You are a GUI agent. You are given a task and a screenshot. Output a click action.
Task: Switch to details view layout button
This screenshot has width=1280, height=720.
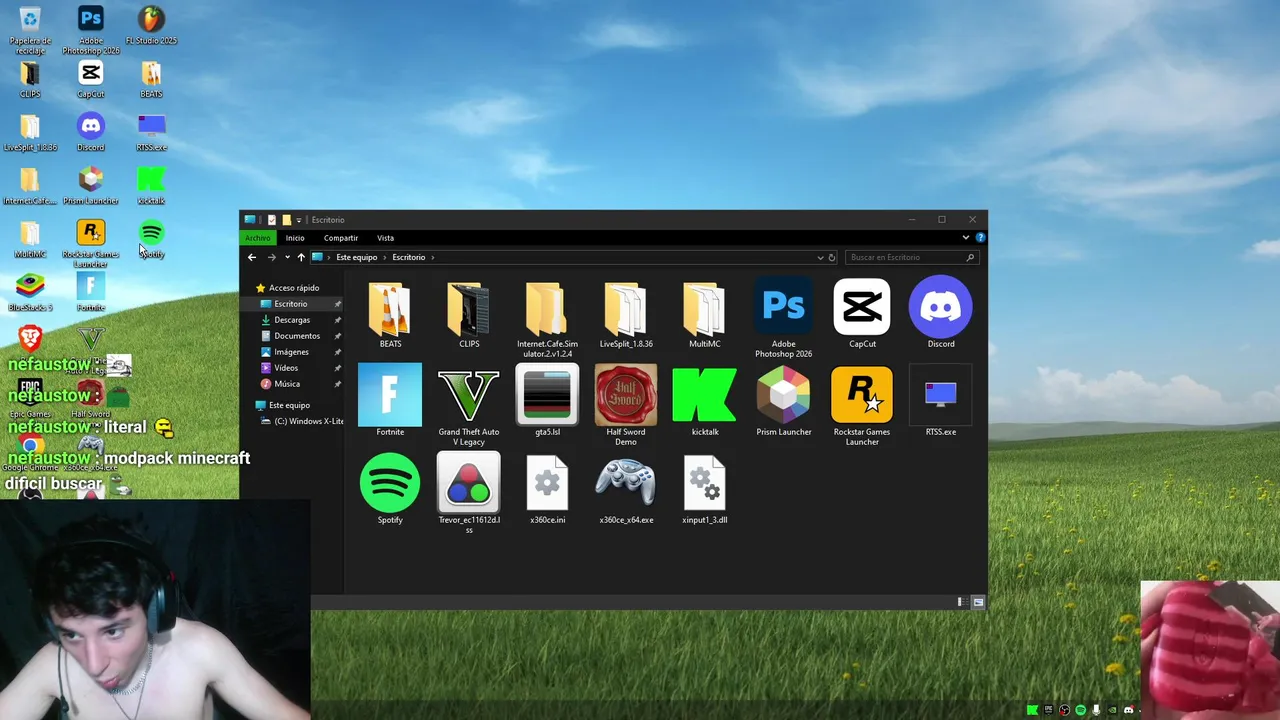coord(961,602)
